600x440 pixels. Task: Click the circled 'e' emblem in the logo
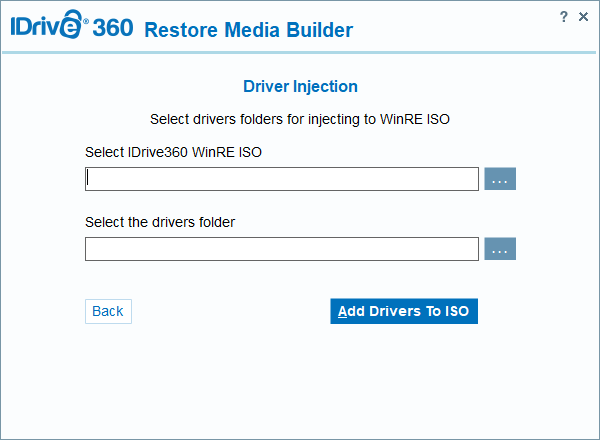[x=71, y=28]
